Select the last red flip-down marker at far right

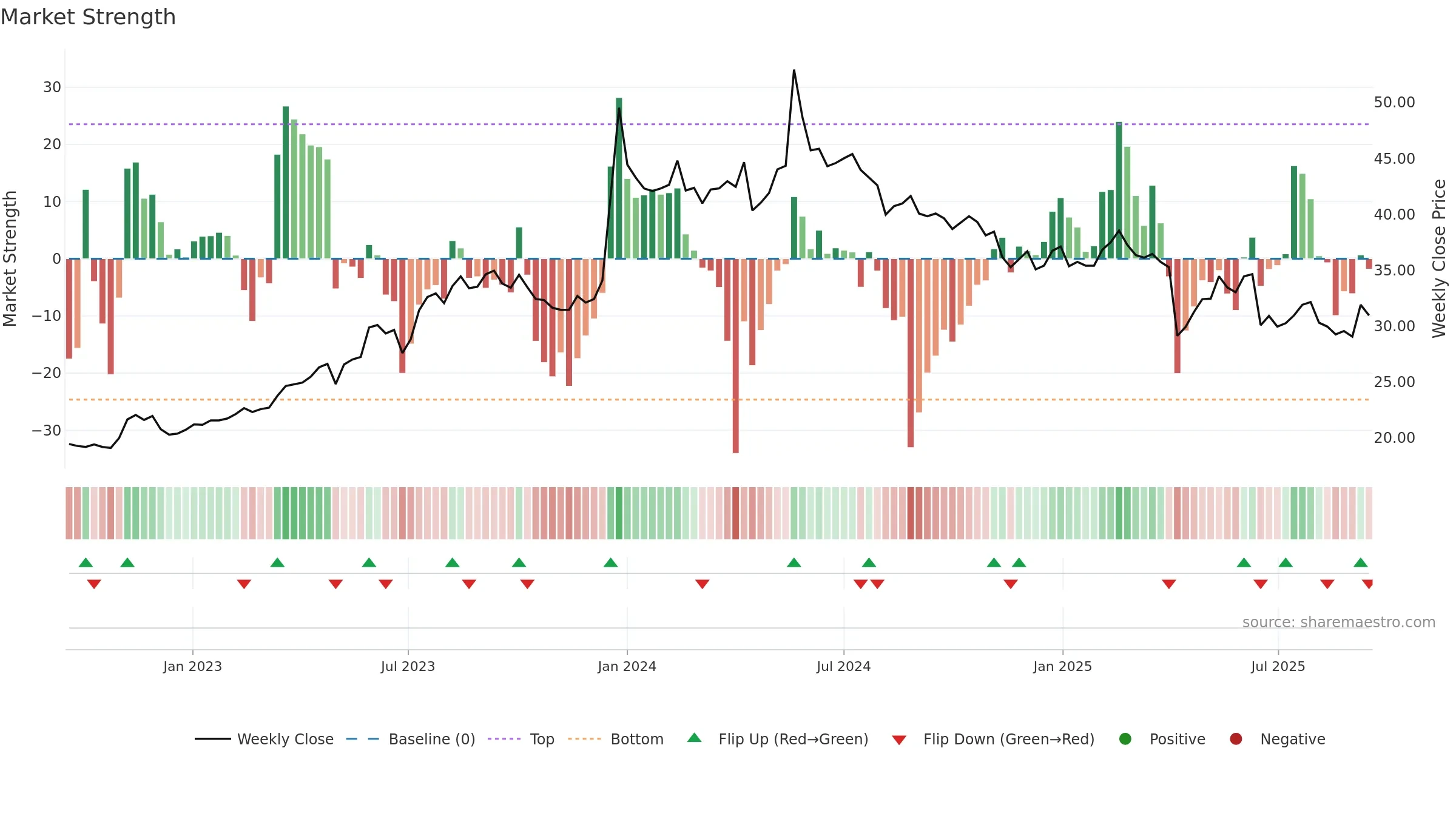click(1367, 584)
